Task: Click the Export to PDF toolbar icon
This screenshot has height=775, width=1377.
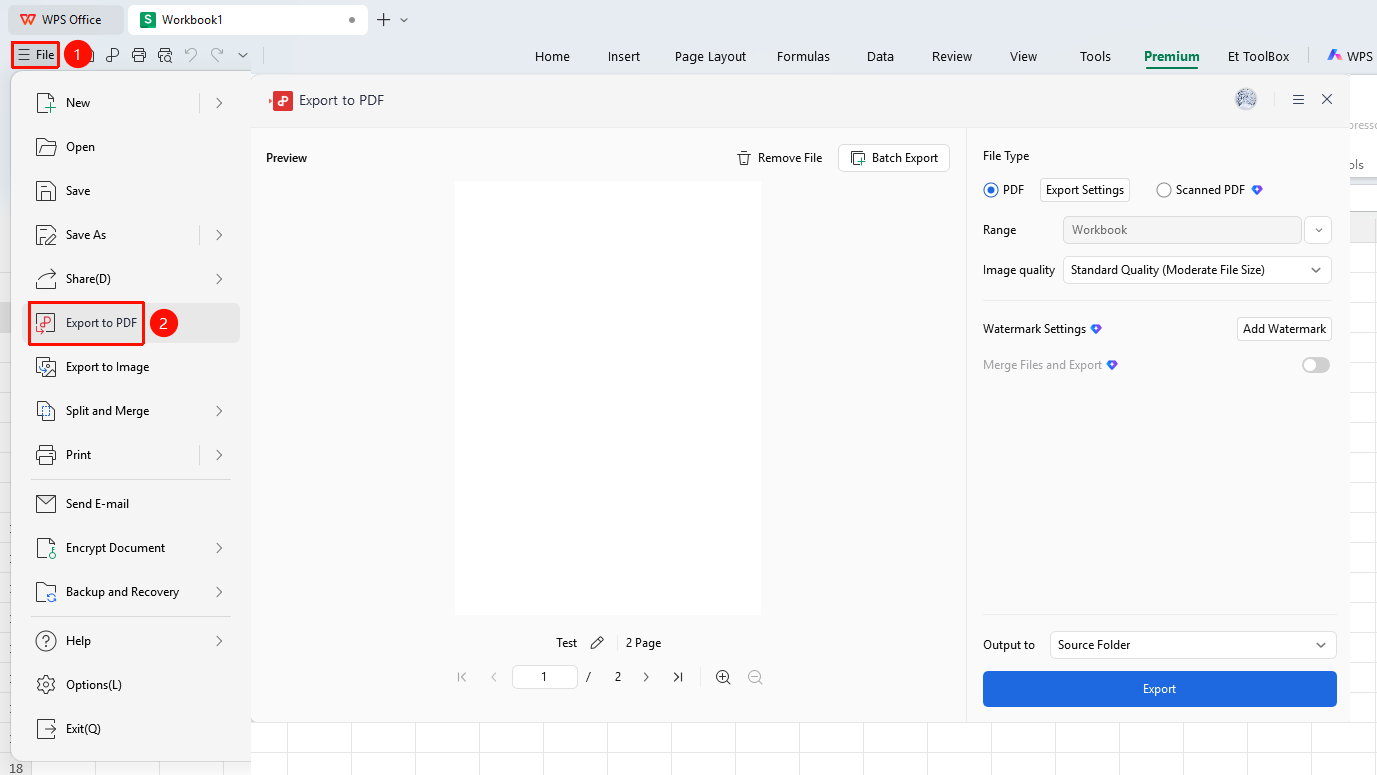Action: tap(113, 55)
